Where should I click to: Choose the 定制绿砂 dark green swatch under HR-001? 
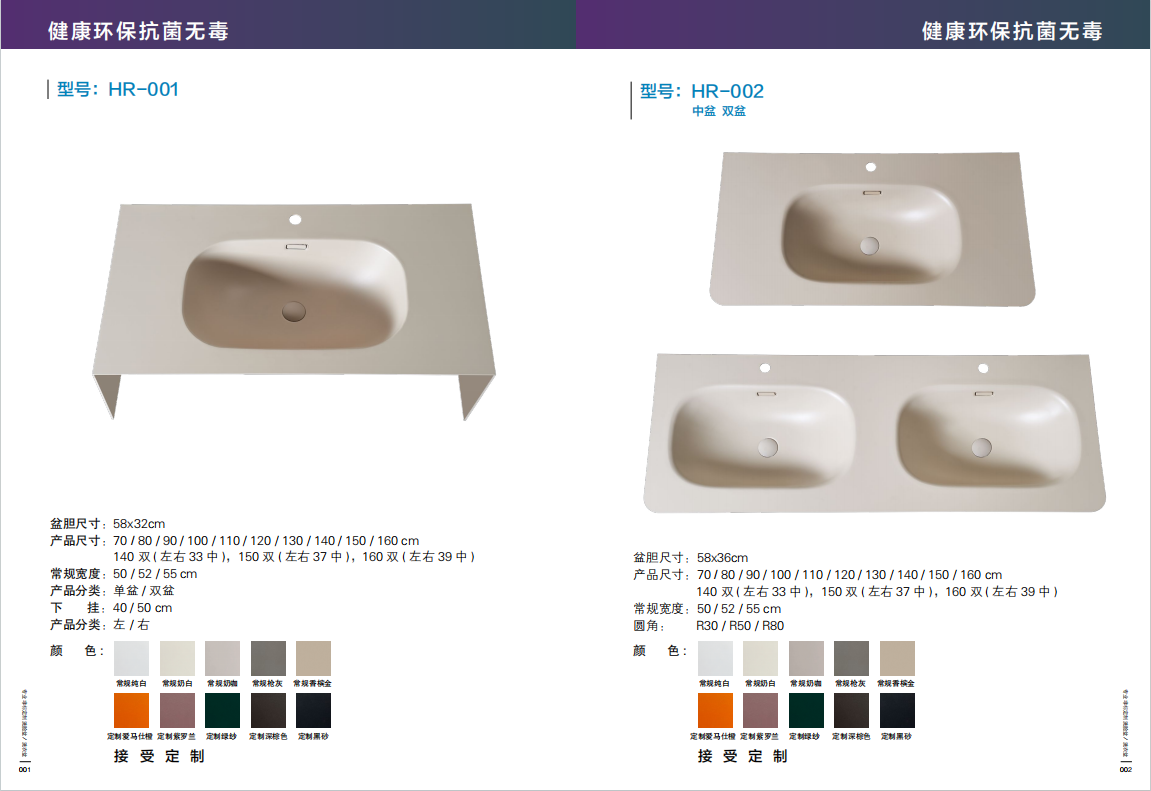[222, 710]
